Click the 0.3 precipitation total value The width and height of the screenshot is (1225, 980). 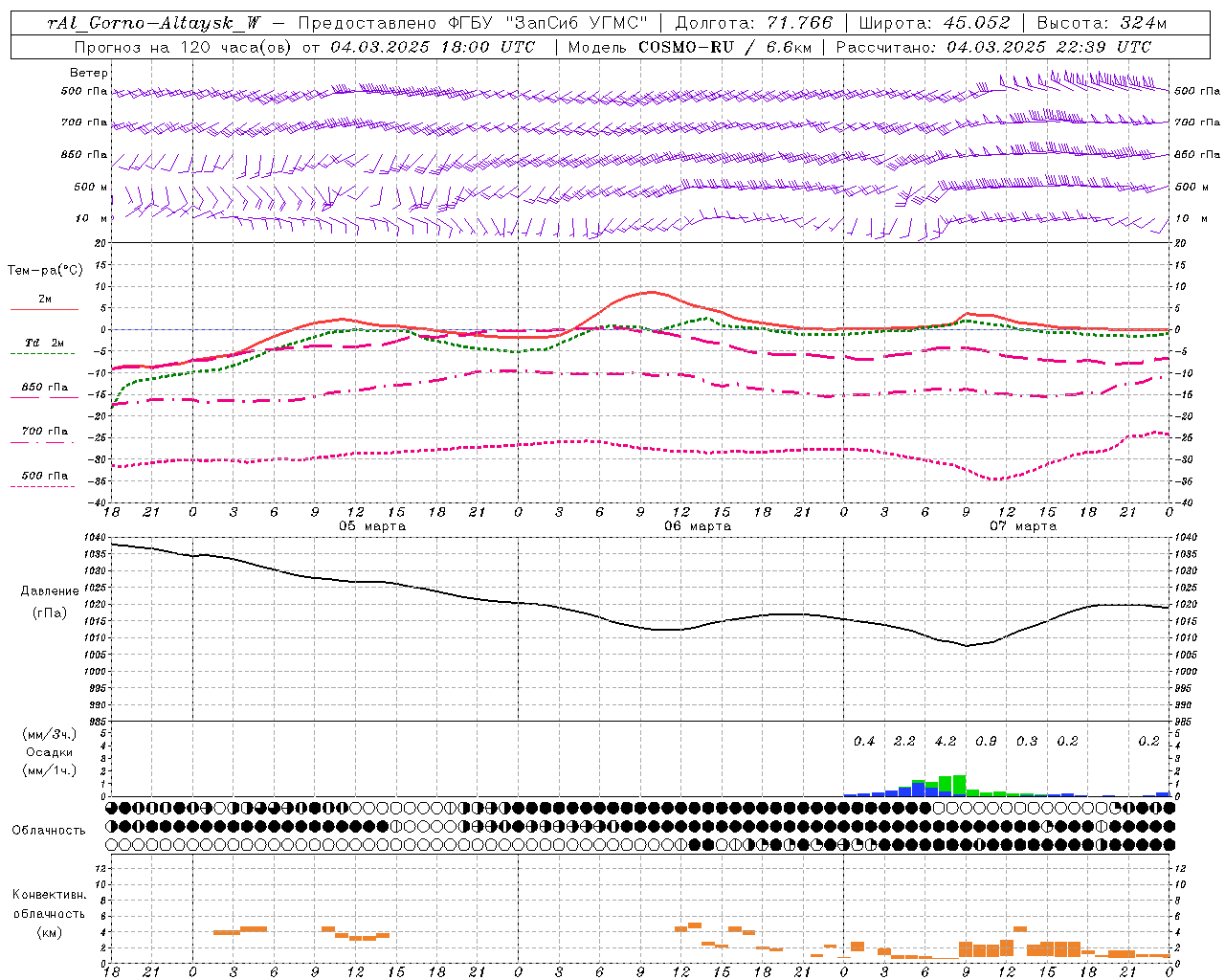click(1027, 742)
